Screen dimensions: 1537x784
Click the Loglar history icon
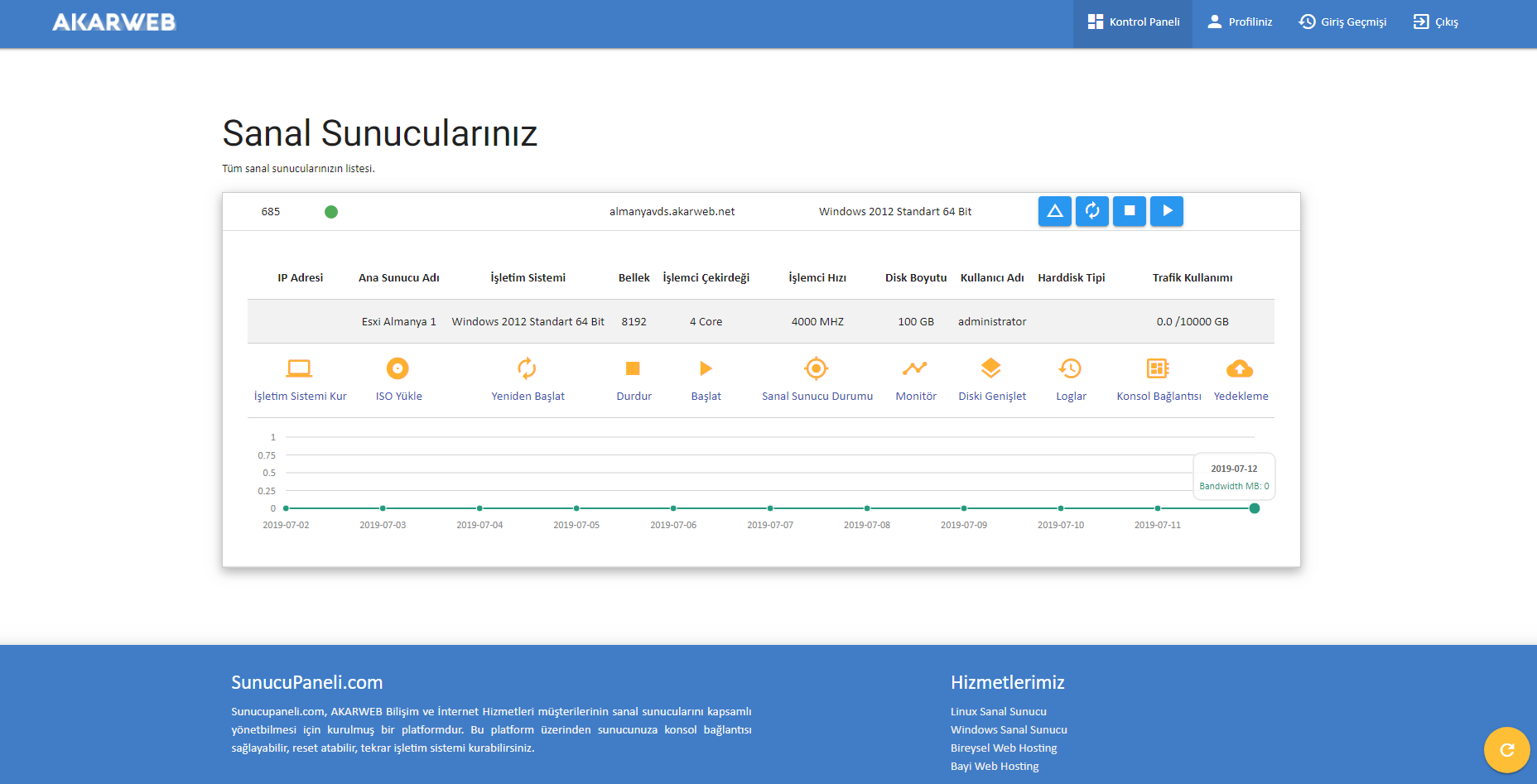point(1070,368)
